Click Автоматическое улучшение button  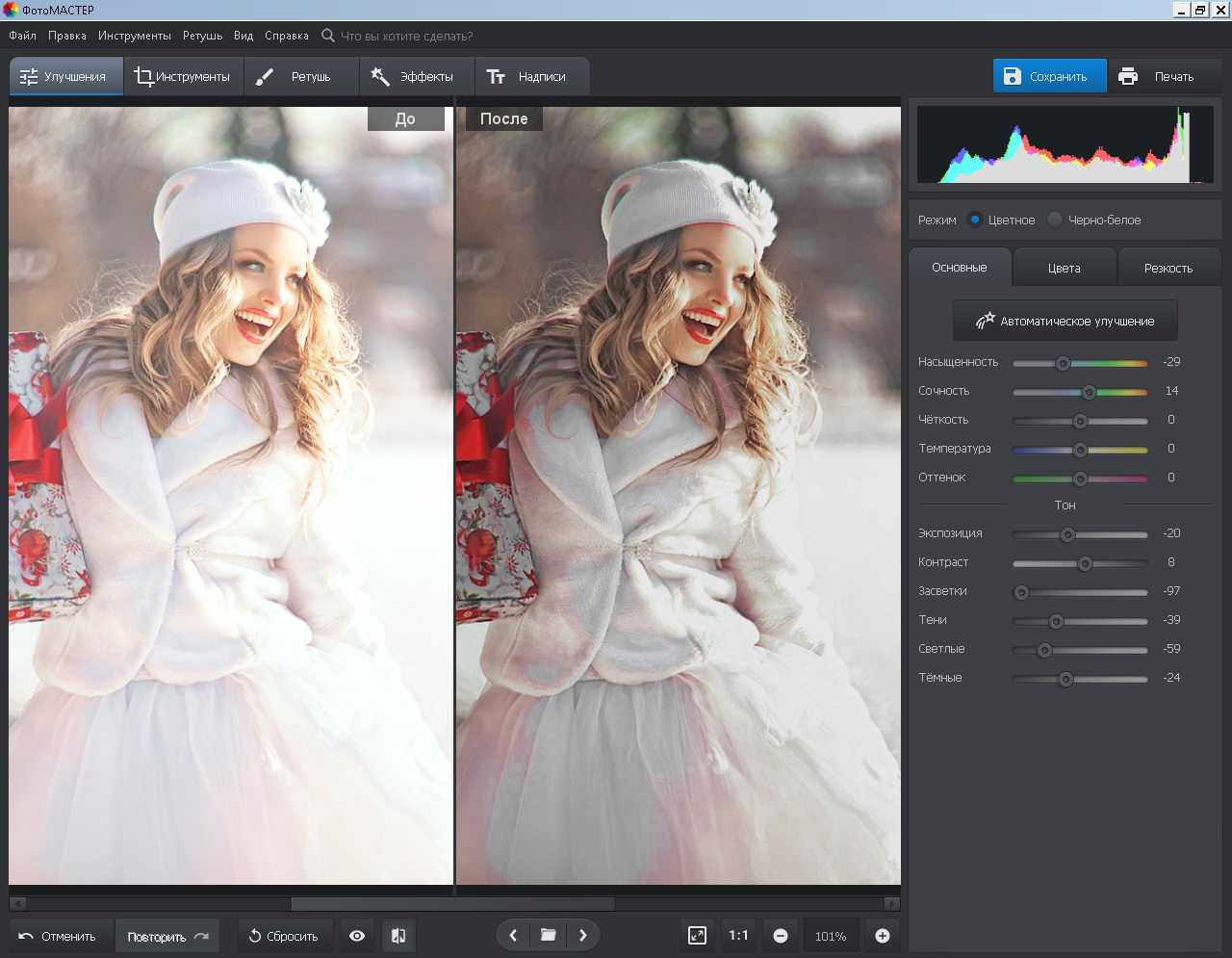click(1065, 321)
